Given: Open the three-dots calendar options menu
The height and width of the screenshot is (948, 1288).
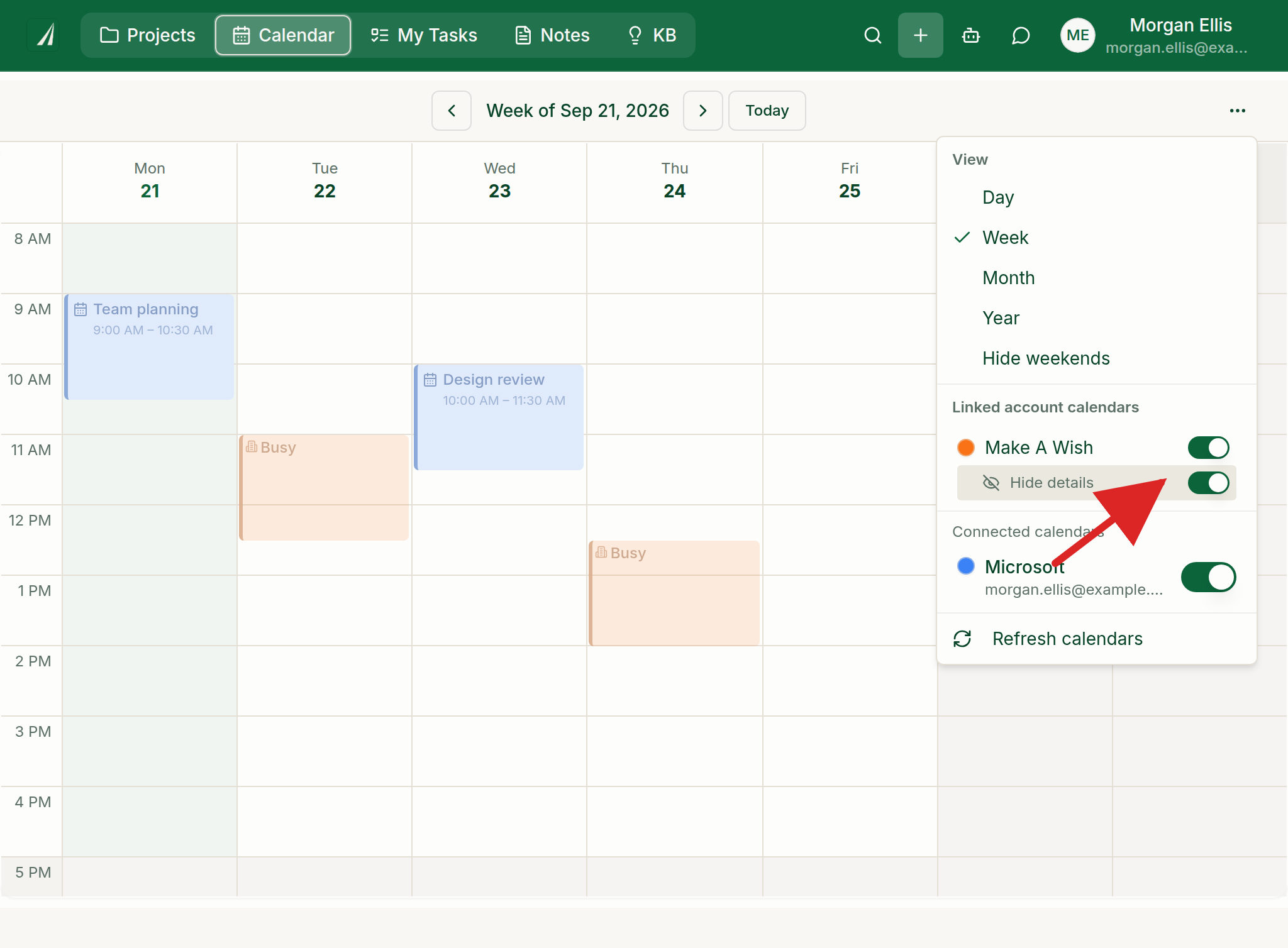Looking at the screenshot, I should 1238,111.
